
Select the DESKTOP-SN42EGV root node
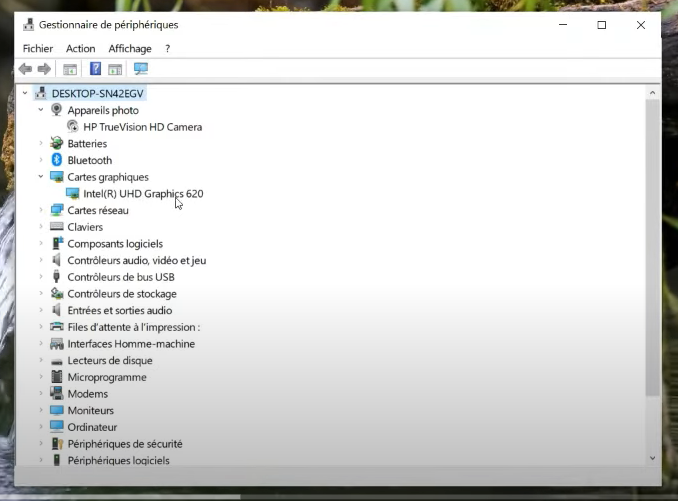[x=98, y=93]
